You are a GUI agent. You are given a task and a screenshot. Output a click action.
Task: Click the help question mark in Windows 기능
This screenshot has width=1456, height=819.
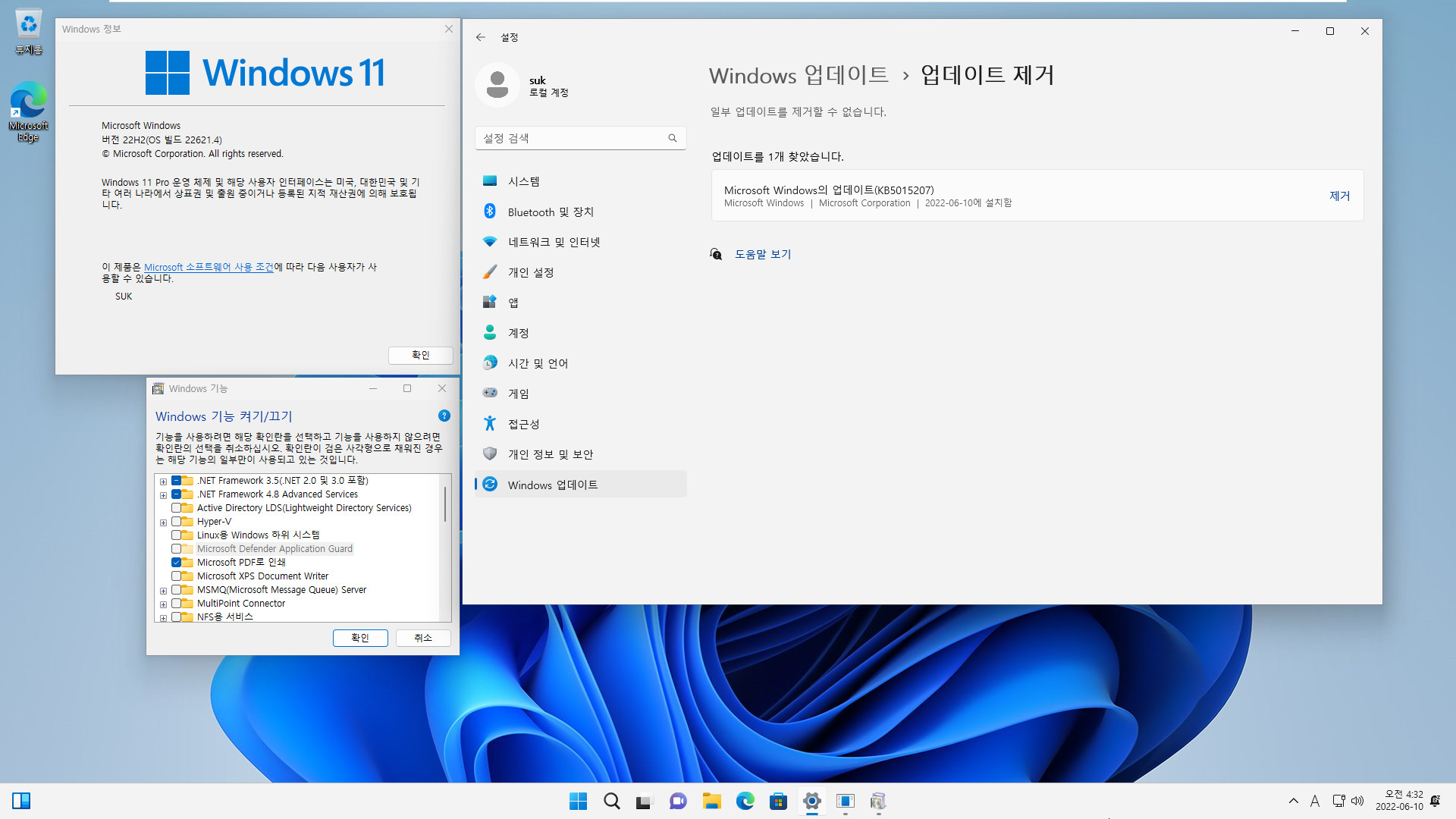[444, 416]
